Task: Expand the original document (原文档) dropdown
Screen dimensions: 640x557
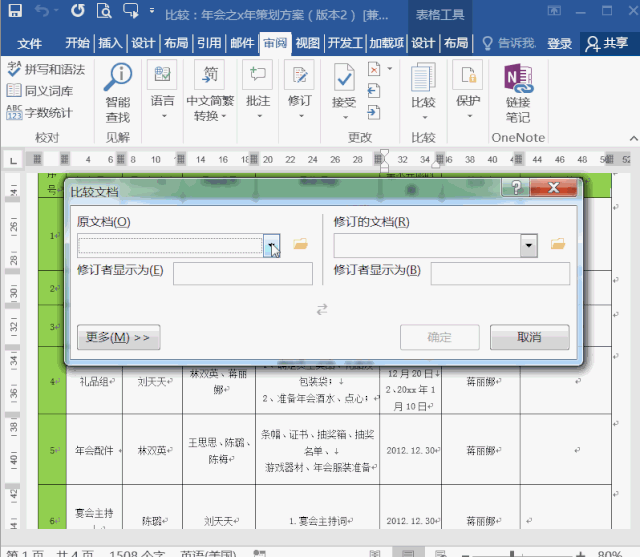Action: (x=271, y=245)
